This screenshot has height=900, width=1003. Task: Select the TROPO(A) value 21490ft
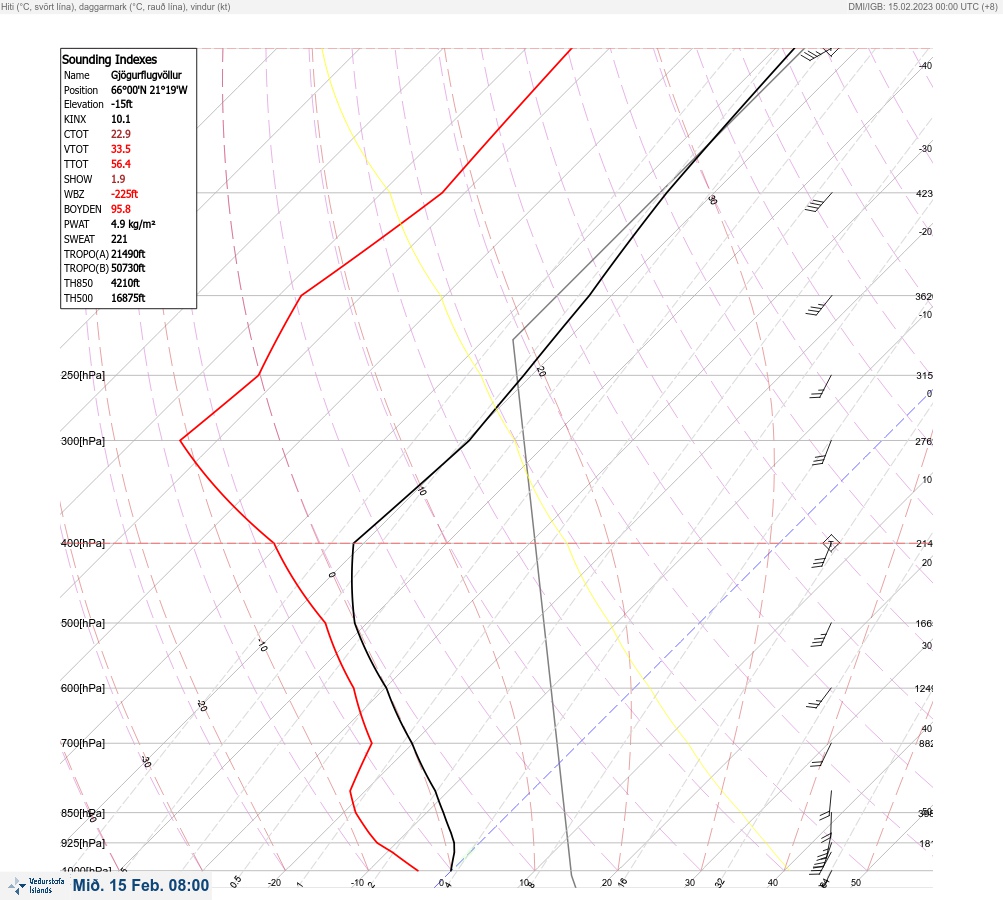pyautogui.click(x=128, y=254)
